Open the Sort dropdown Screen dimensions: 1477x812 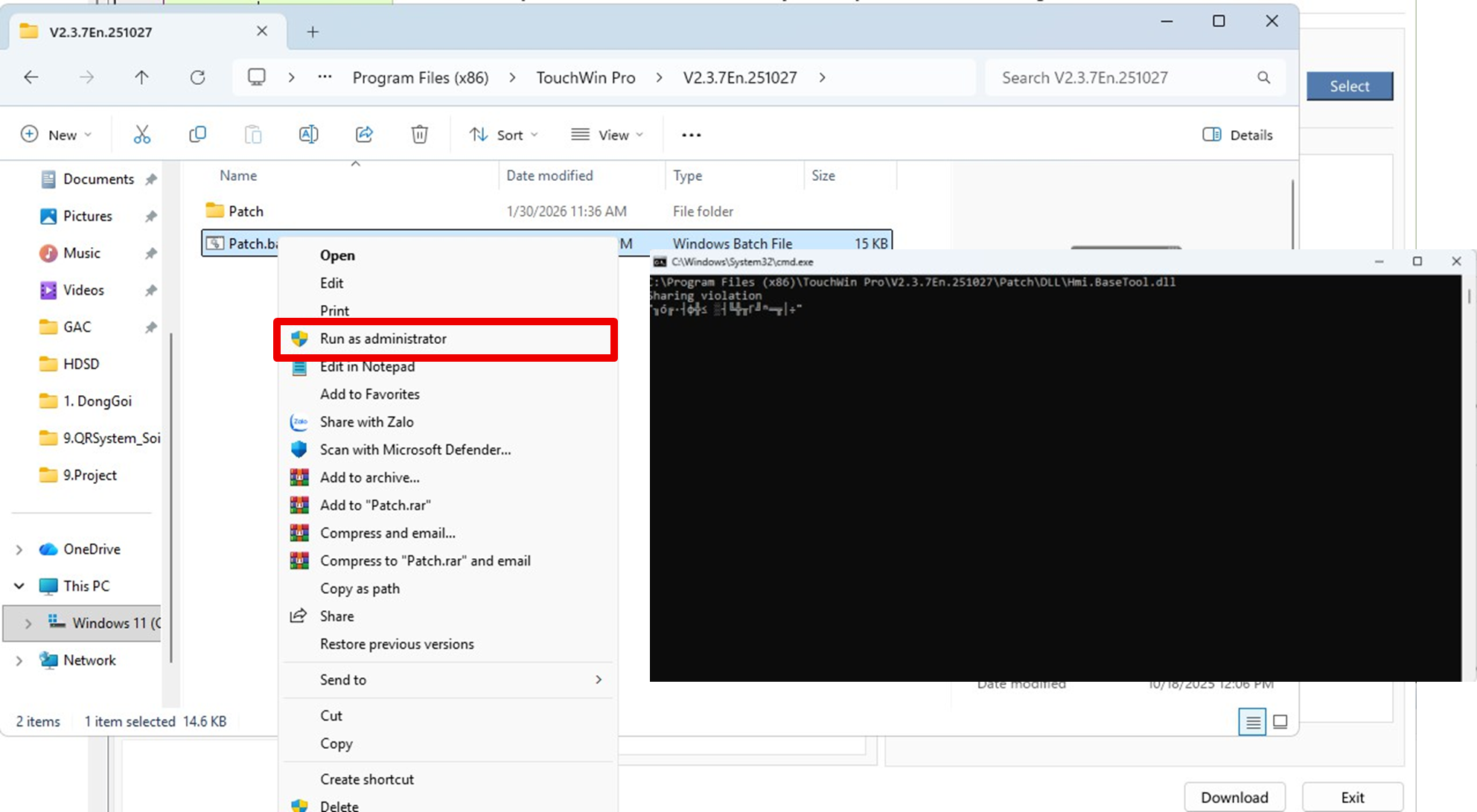(x=503, y=135)
